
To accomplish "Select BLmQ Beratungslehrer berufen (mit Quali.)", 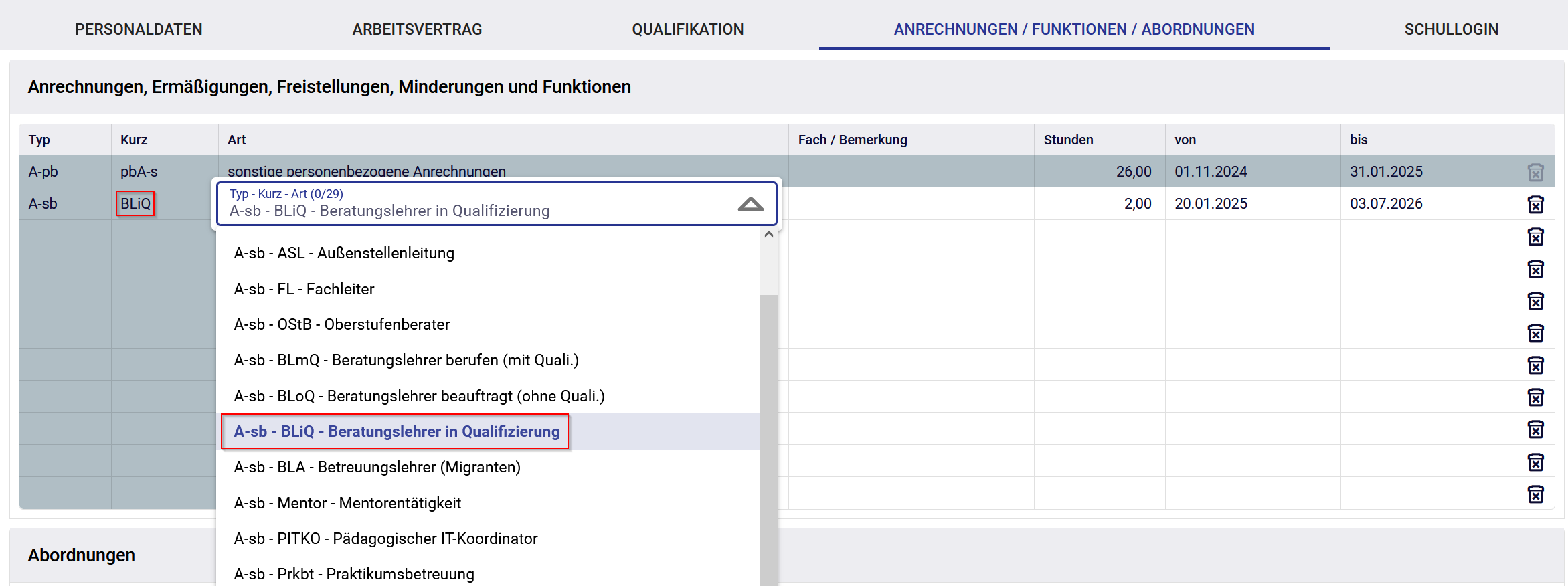I will point(406,360).
